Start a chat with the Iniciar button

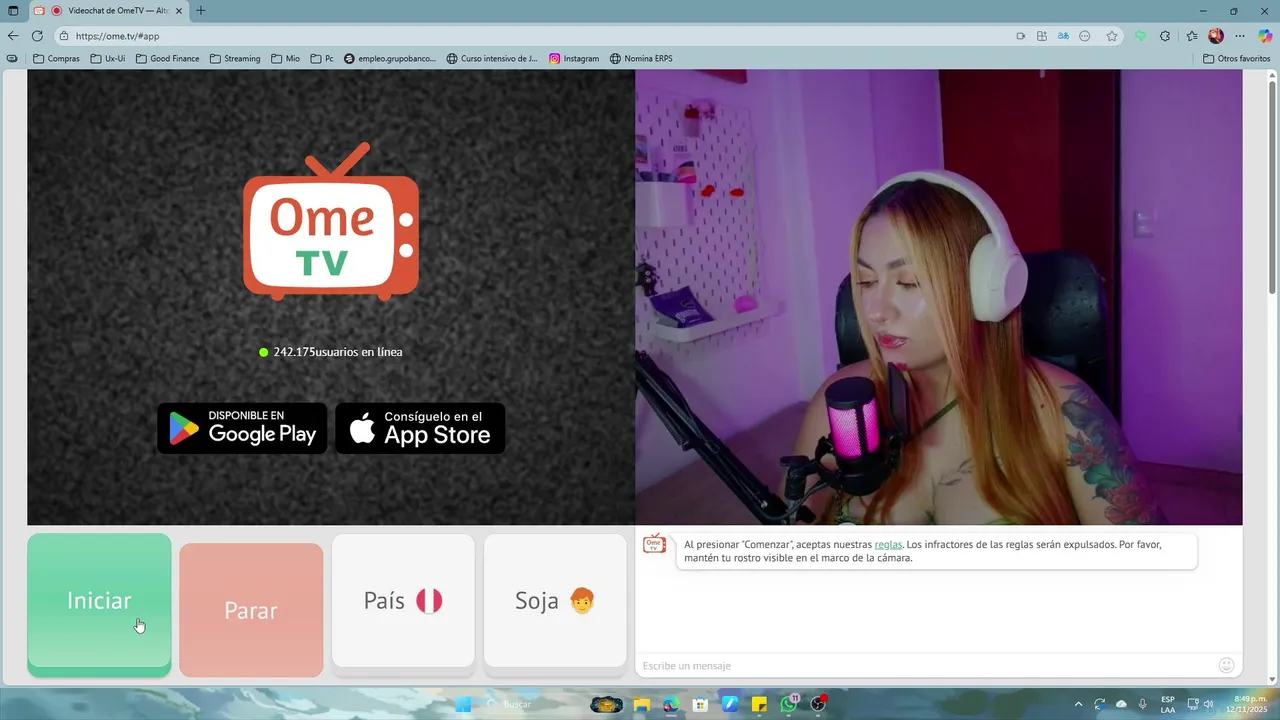coord(99,603)
